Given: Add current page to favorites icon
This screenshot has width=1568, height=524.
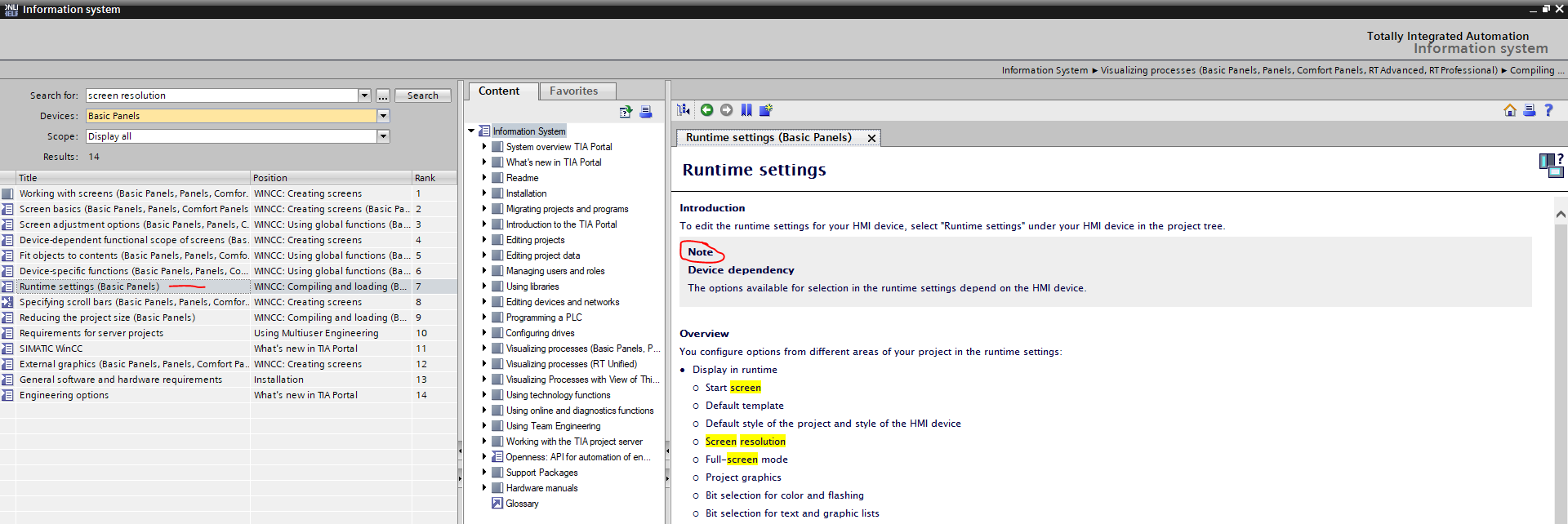Looking at the screenshot, I should 766,110.
